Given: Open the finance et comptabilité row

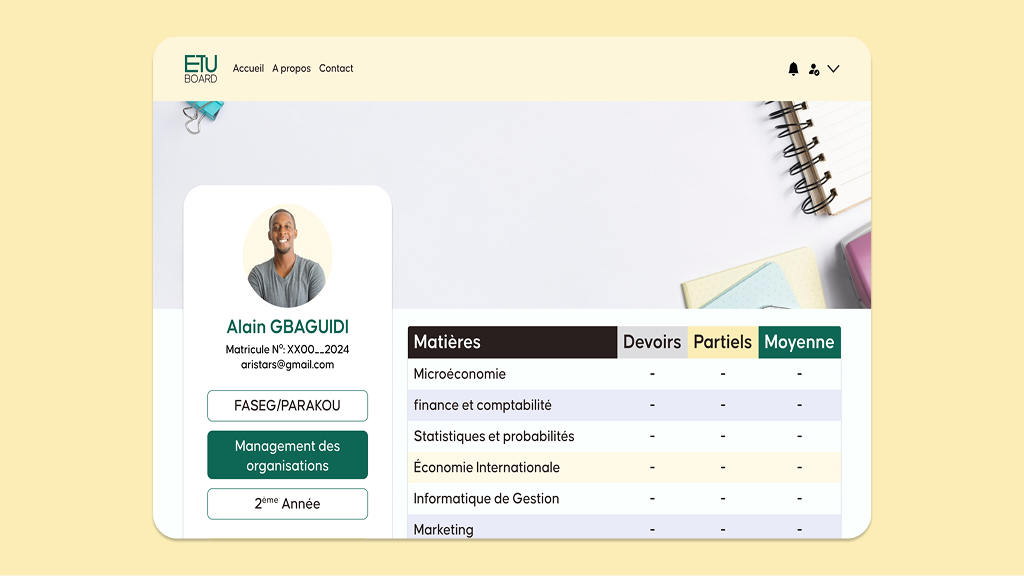Looking at the screenshot, I should [x=624, y=406].
